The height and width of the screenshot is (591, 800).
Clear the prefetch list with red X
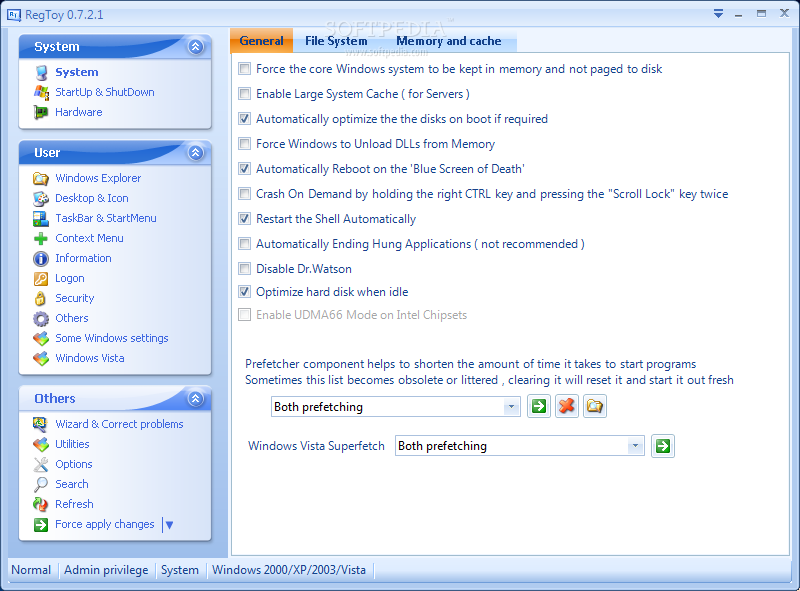pos(567,406)
